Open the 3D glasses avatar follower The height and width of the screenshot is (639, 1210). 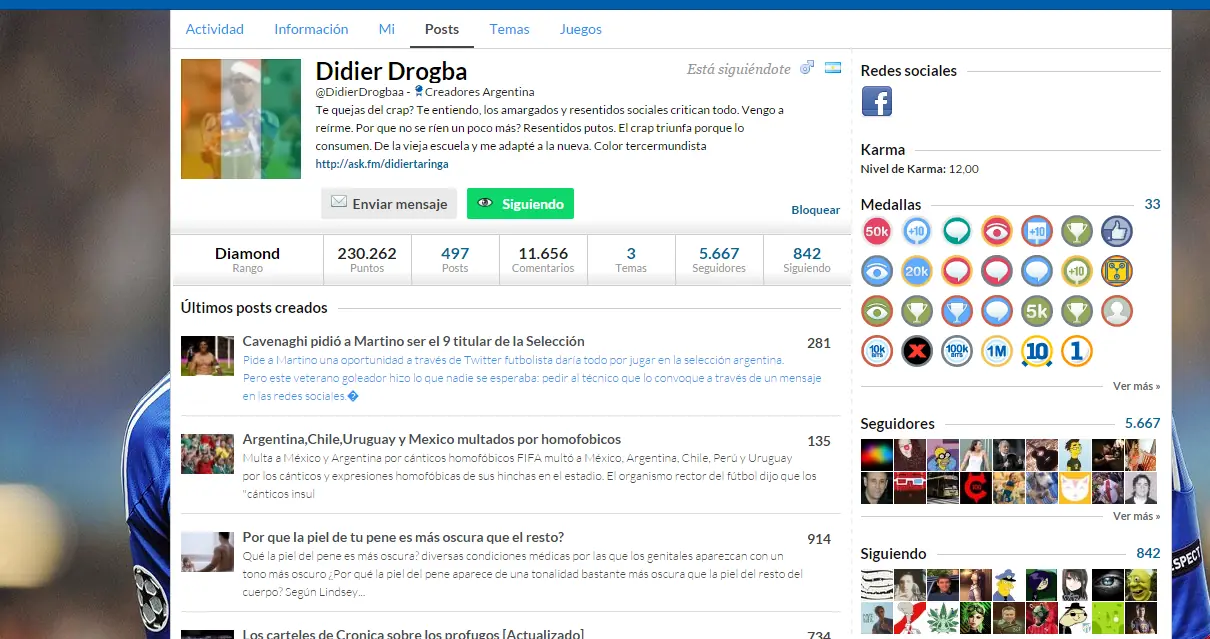pos(910,488)
